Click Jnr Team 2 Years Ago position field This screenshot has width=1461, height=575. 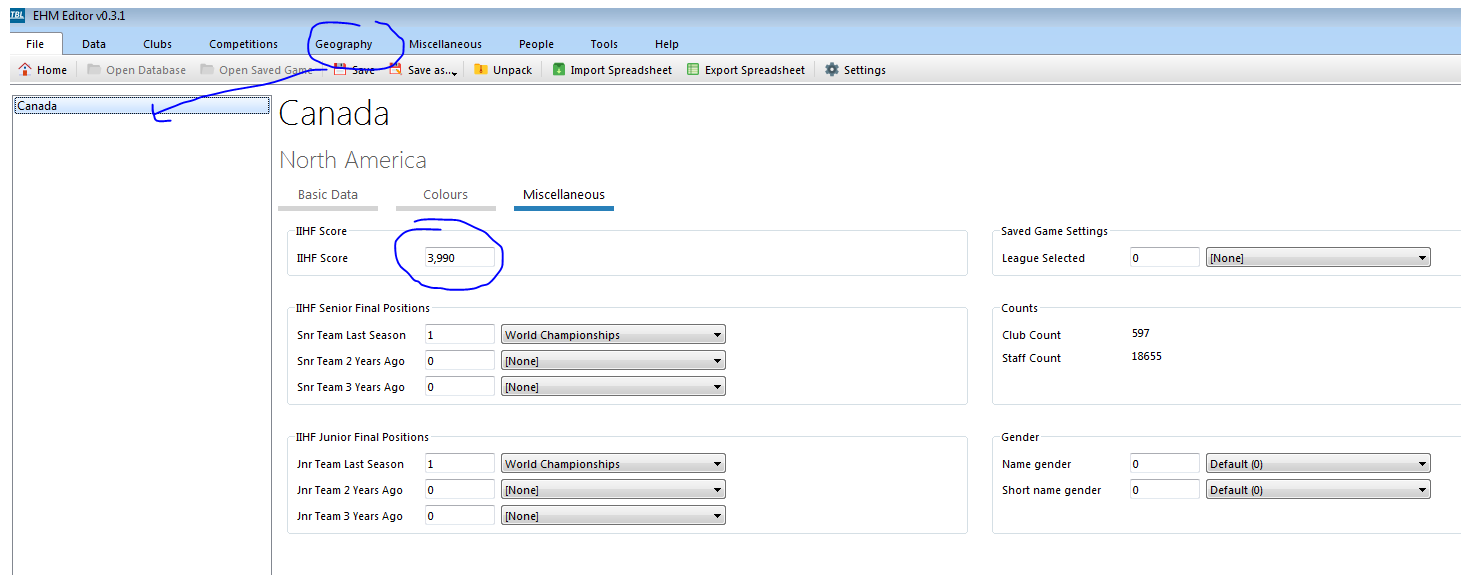point(460,490)
